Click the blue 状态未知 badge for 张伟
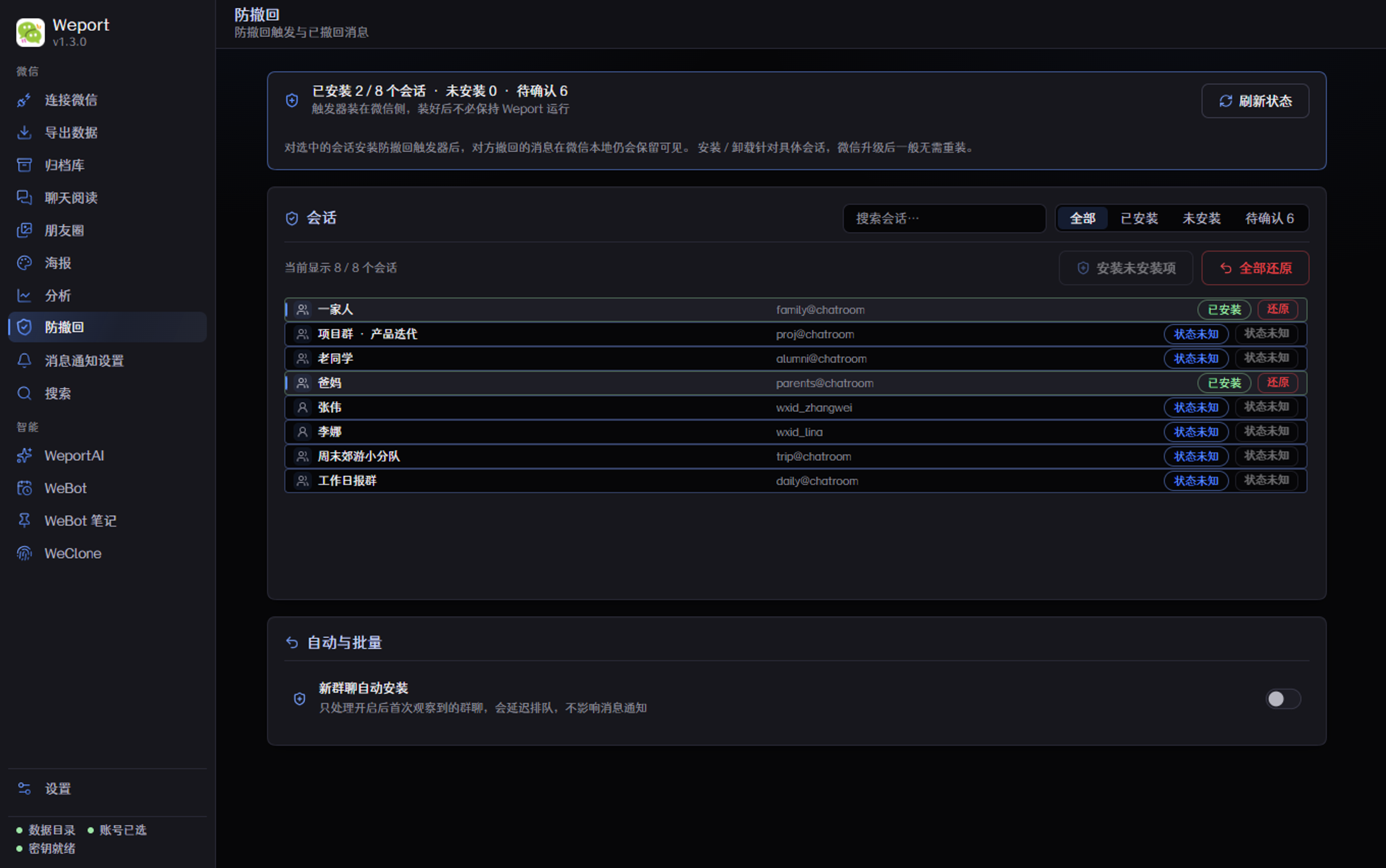Viewport: 1386px width, 868px height. [x=1196, y=408]
